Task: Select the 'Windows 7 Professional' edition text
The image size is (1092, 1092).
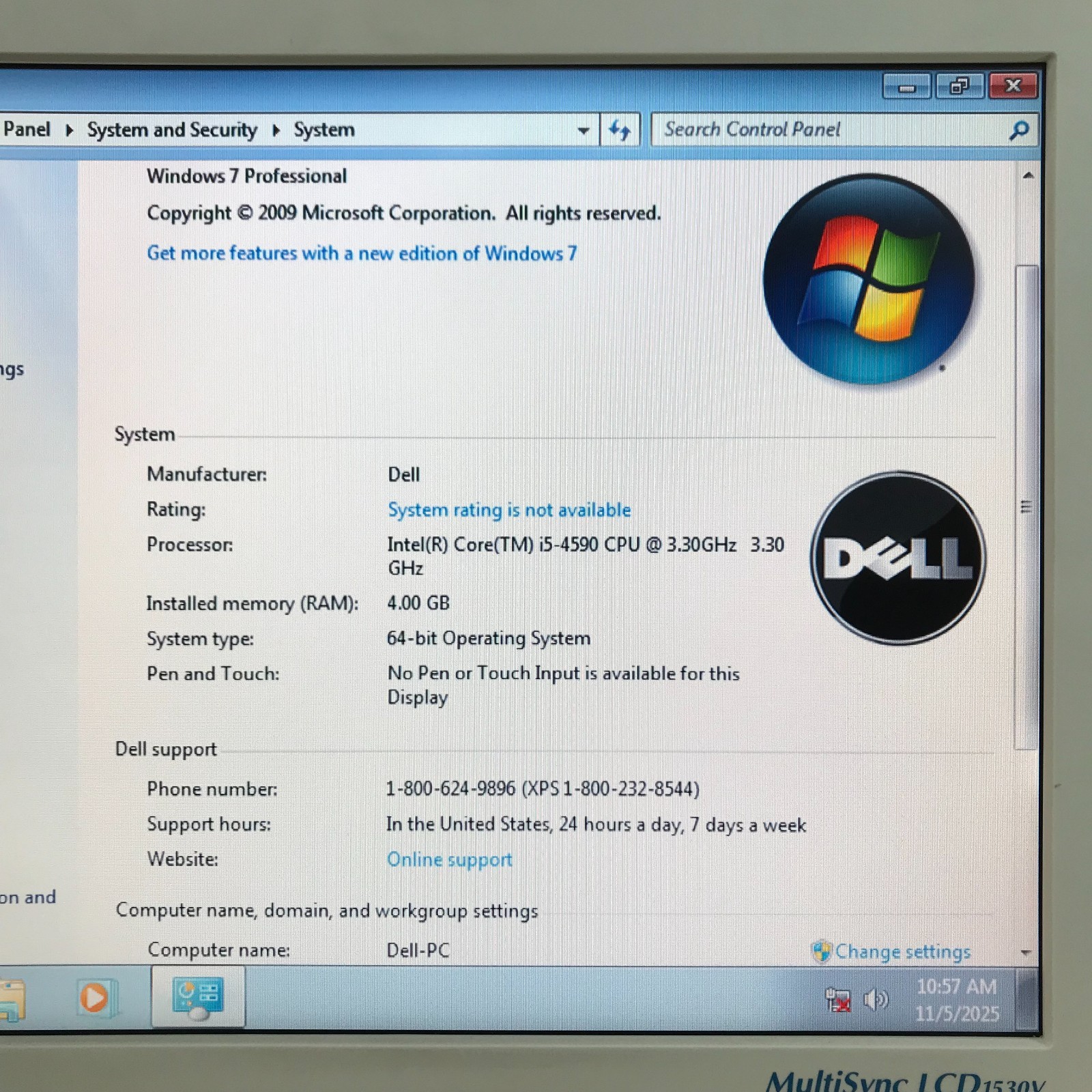Action: 247,176
